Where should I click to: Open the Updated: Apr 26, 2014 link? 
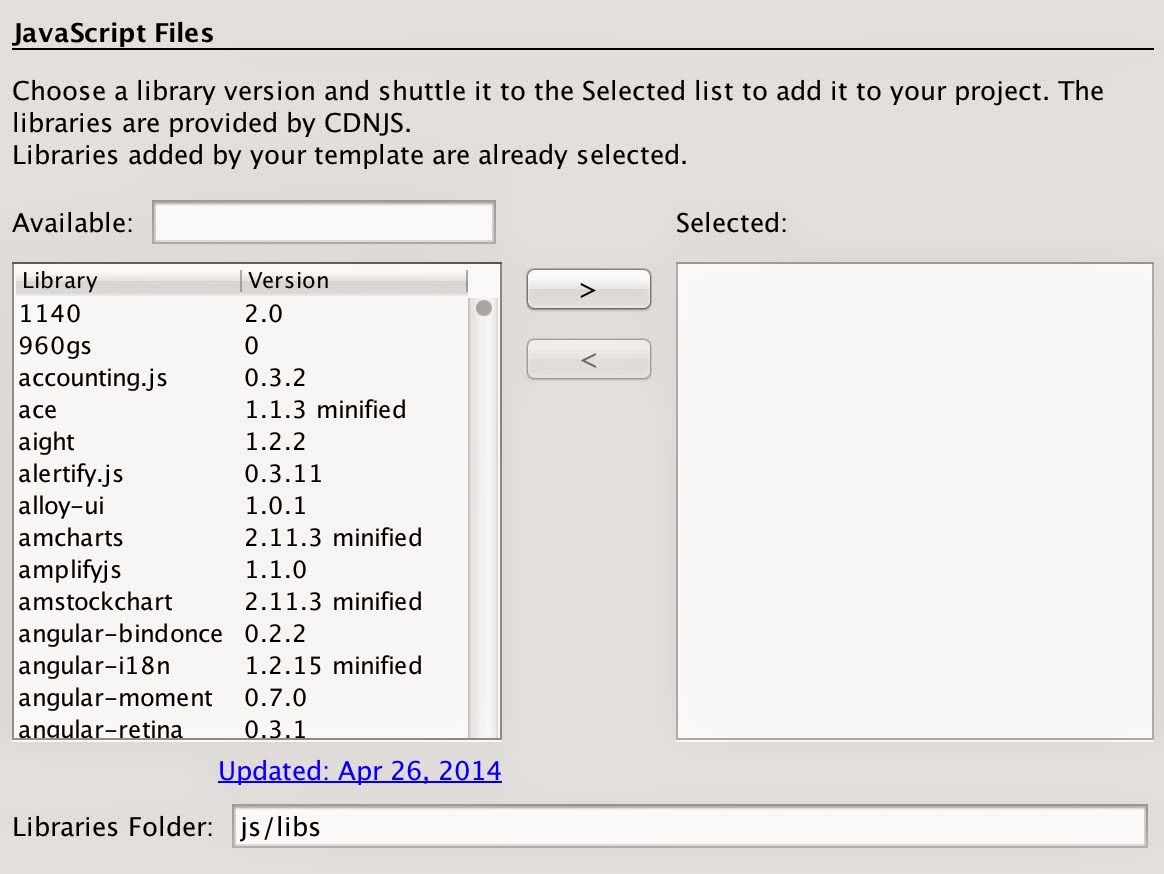tap(359, 771)
